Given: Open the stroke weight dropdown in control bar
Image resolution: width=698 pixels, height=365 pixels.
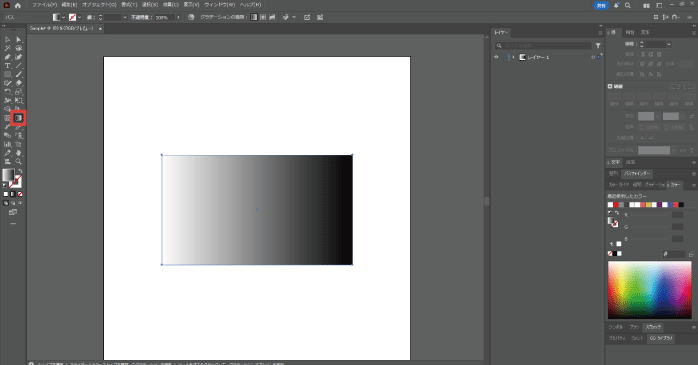Looking at the screenshot, I should click(125, 17).
